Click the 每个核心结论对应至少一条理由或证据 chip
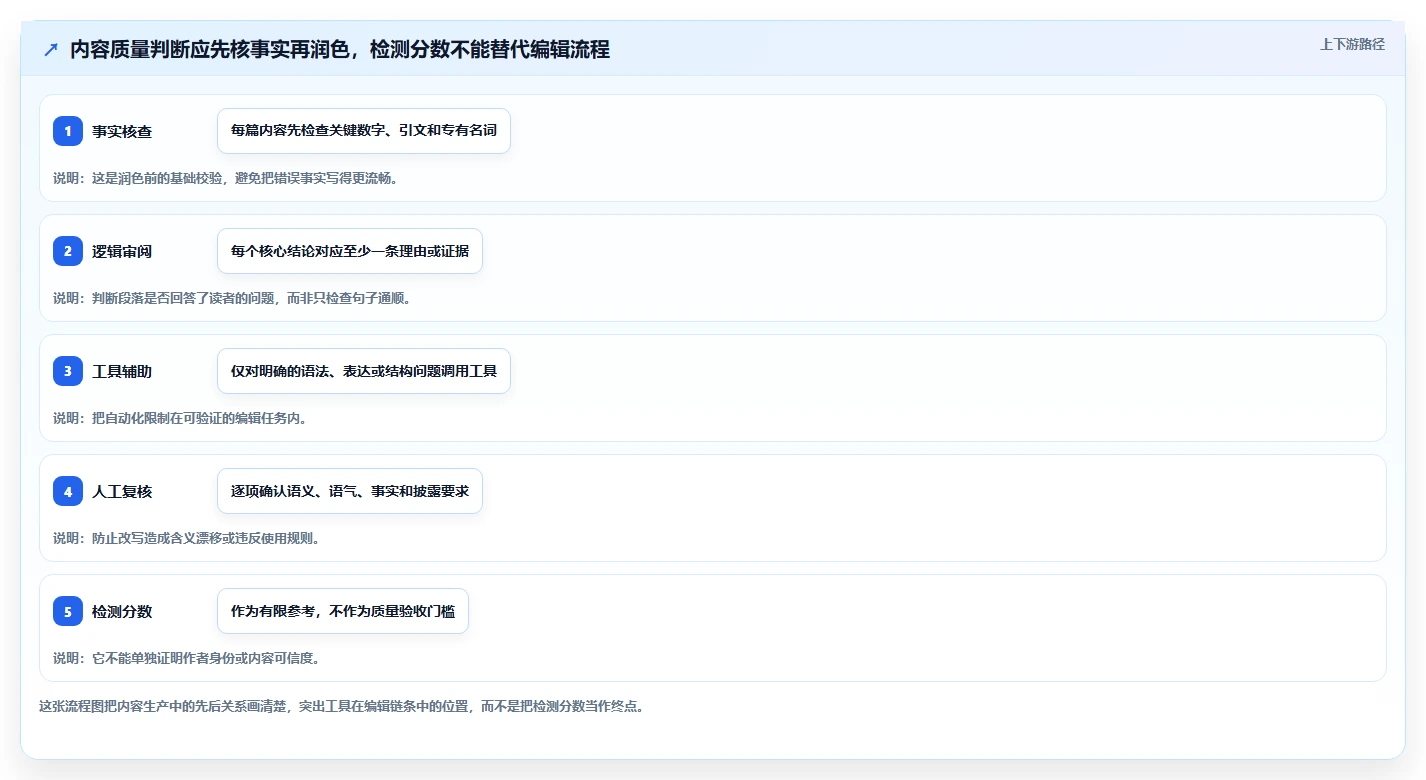The width and height of the screenshot is (1426, 780). (350, 251)
